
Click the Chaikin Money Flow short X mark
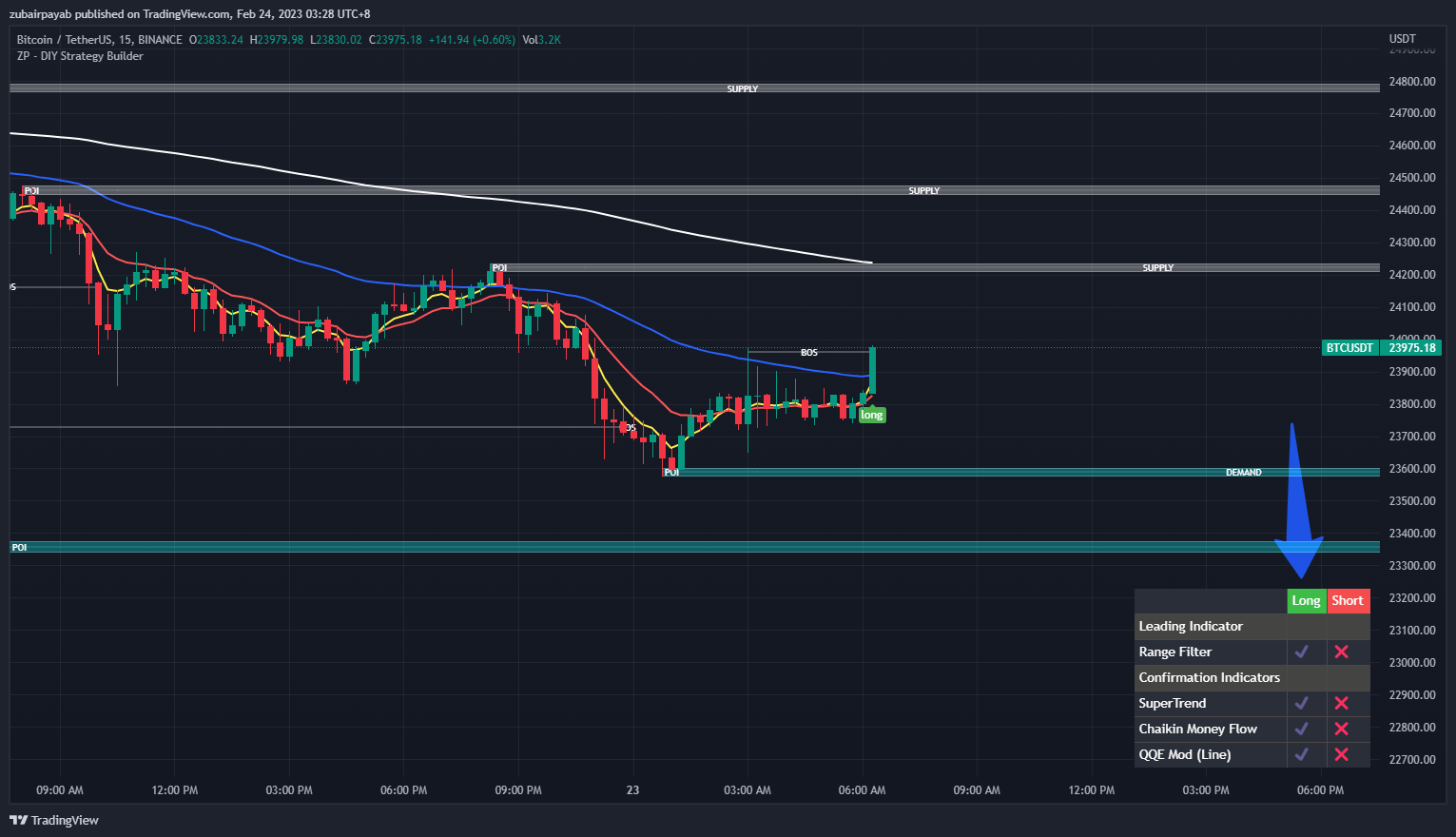pyautogui.click(x=1341, y=729)
